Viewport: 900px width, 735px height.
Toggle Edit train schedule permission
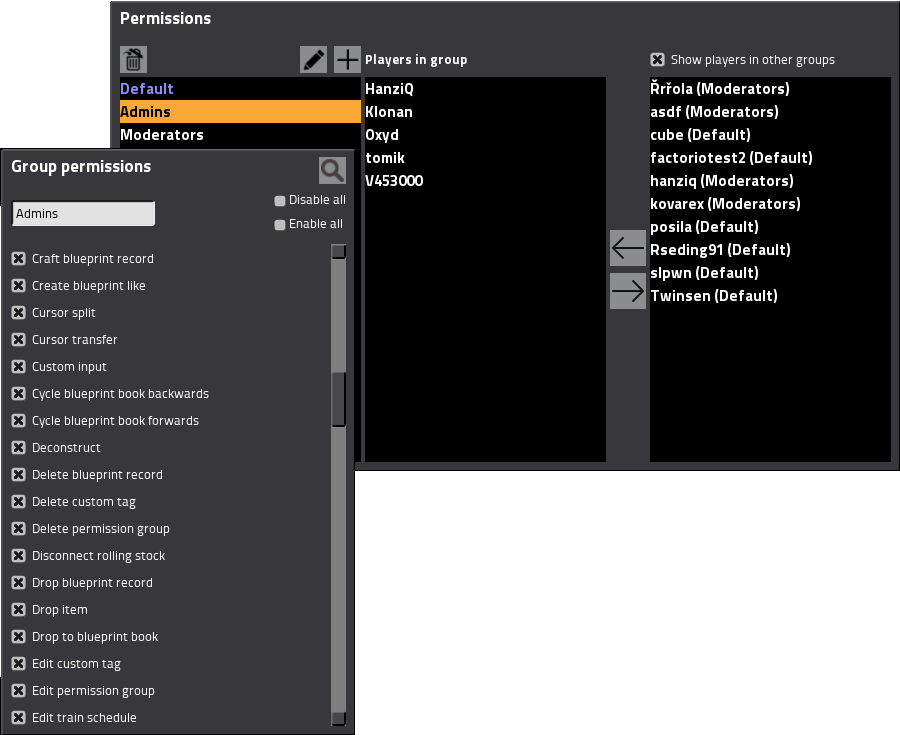pyautogui.click(x=18, y=717)
